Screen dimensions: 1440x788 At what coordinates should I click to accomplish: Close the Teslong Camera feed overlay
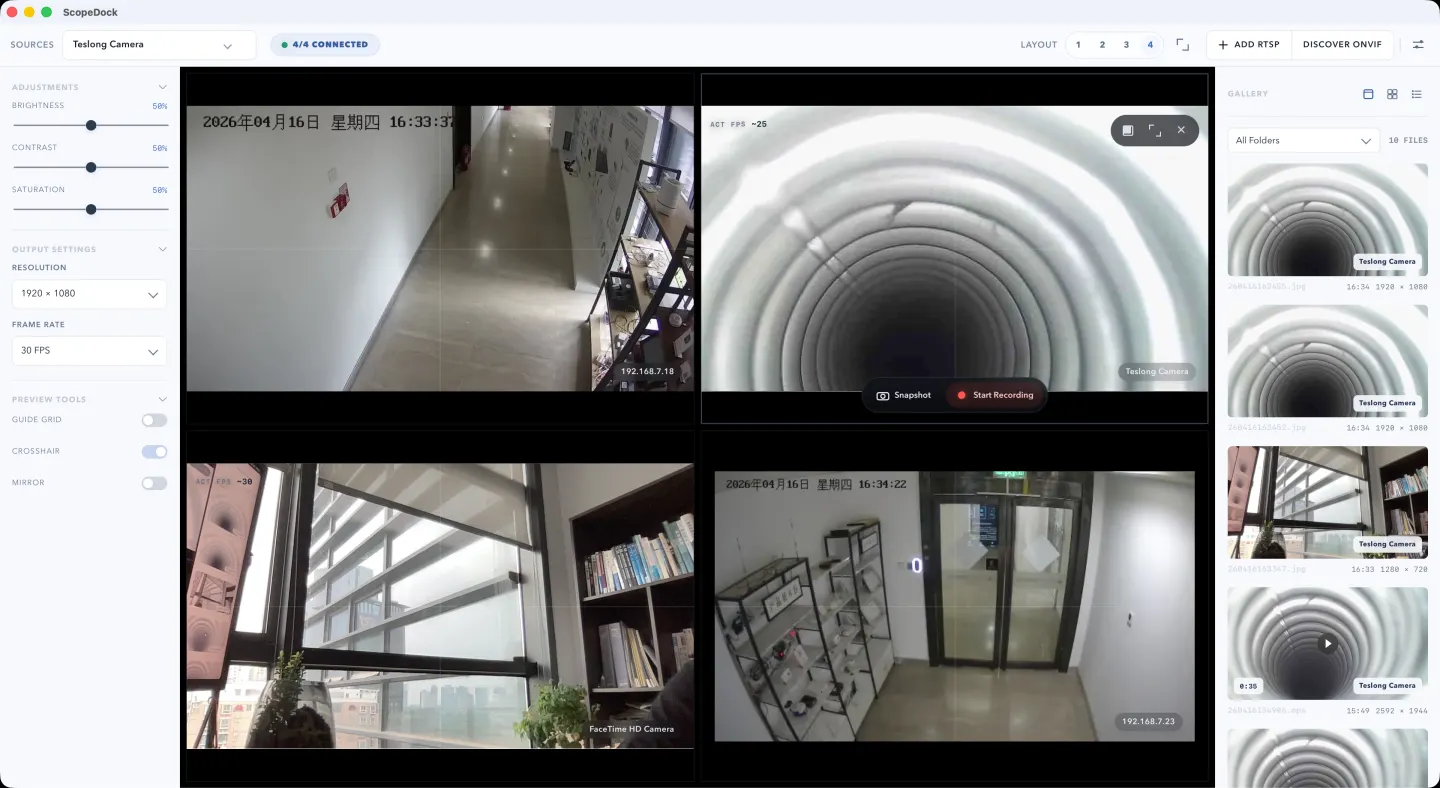pos(1181,130)
